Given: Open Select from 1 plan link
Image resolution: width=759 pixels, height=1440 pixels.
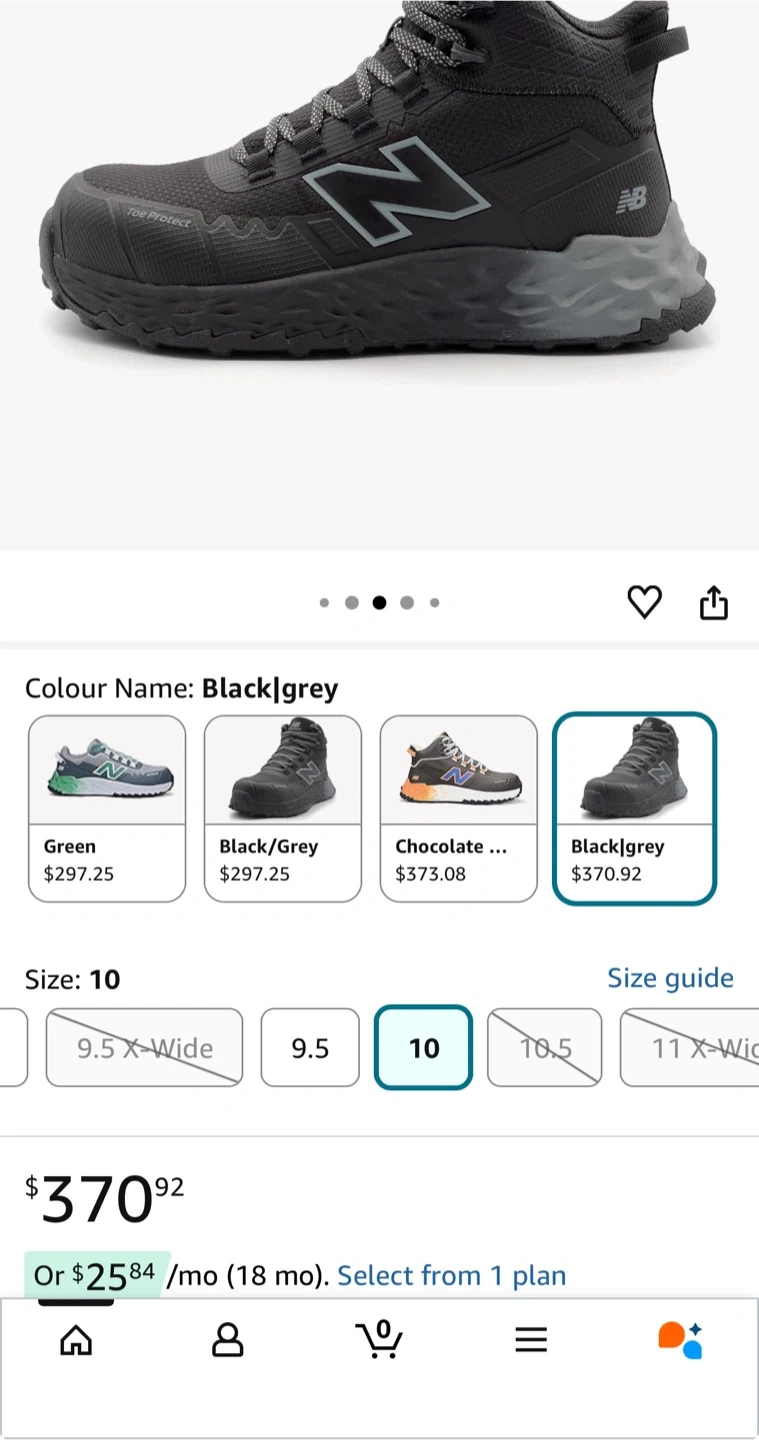Looking at the screenshot, I should (x=452, y=1275).
